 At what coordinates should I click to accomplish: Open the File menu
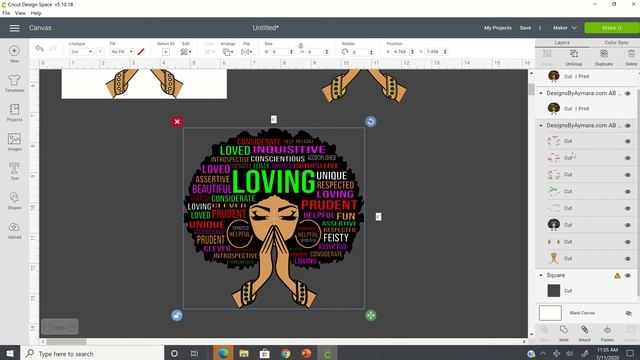coord(6,13)
